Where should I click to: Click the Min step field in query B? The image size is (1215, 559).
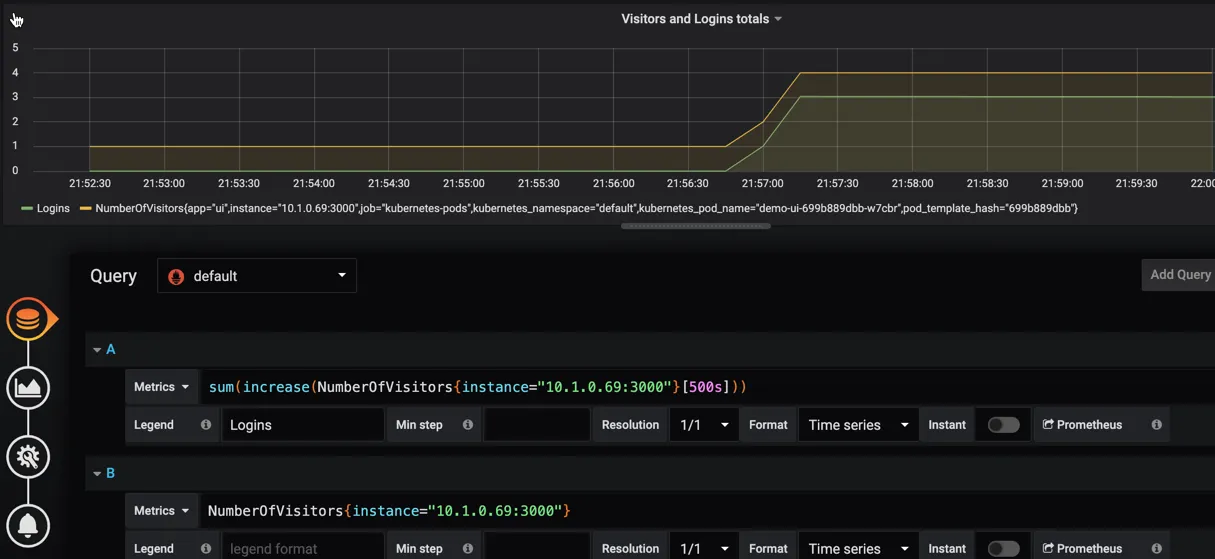point(537,548)
